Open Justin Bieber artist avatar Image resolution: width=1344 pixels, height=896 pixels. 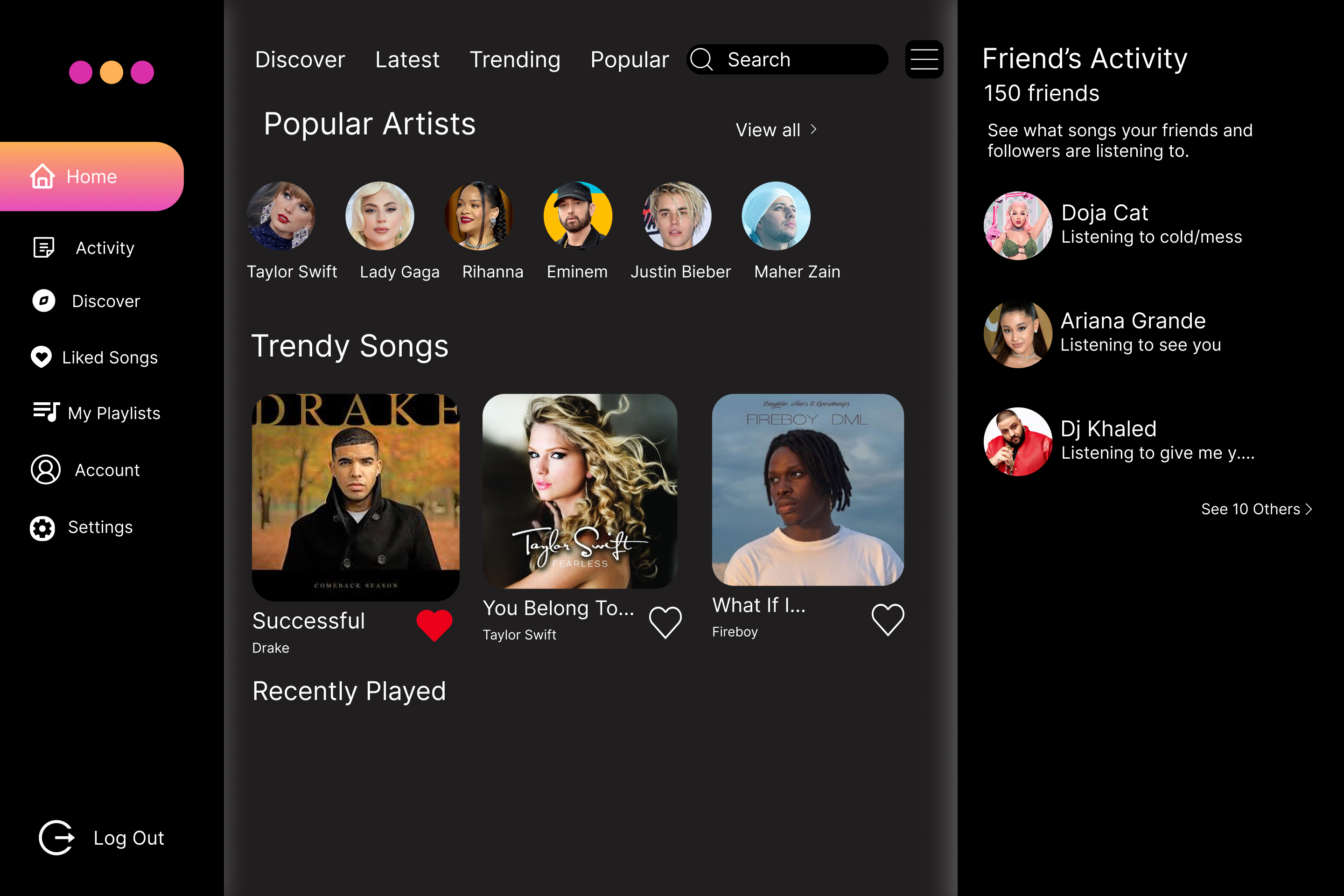tap(677, 216)
